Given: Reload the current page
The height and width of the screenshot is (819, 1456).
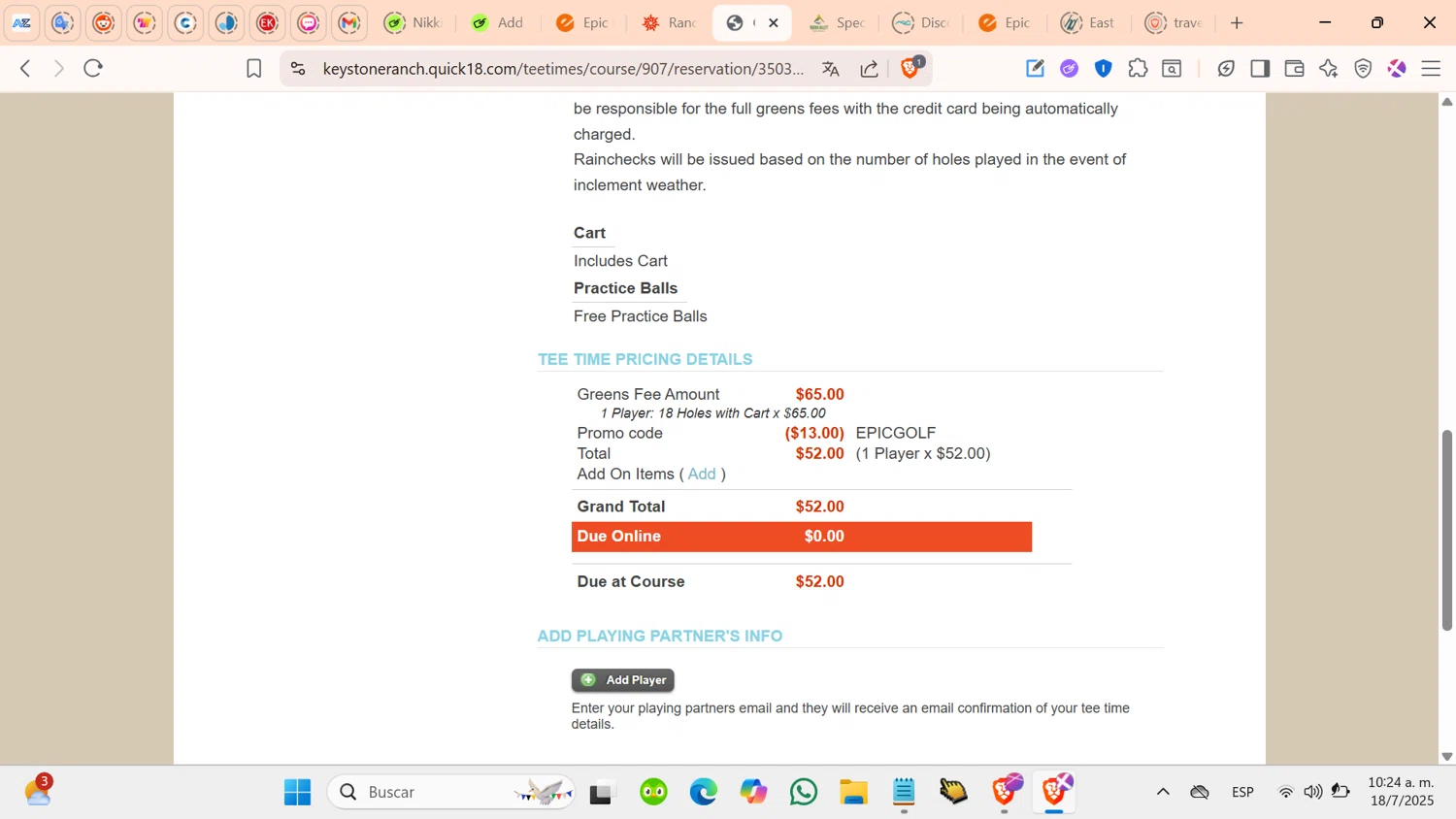Looking at the screenshot, I should [93, 68].
